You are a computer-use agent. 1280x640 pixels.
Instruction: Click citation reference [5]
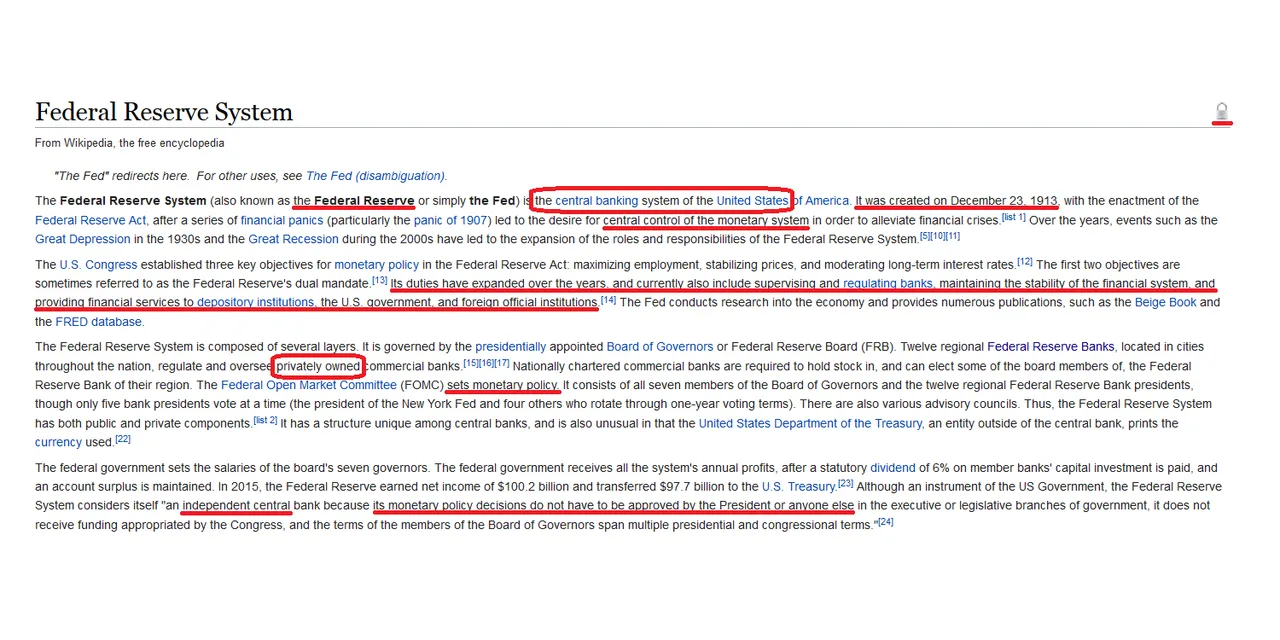point(925,236)
